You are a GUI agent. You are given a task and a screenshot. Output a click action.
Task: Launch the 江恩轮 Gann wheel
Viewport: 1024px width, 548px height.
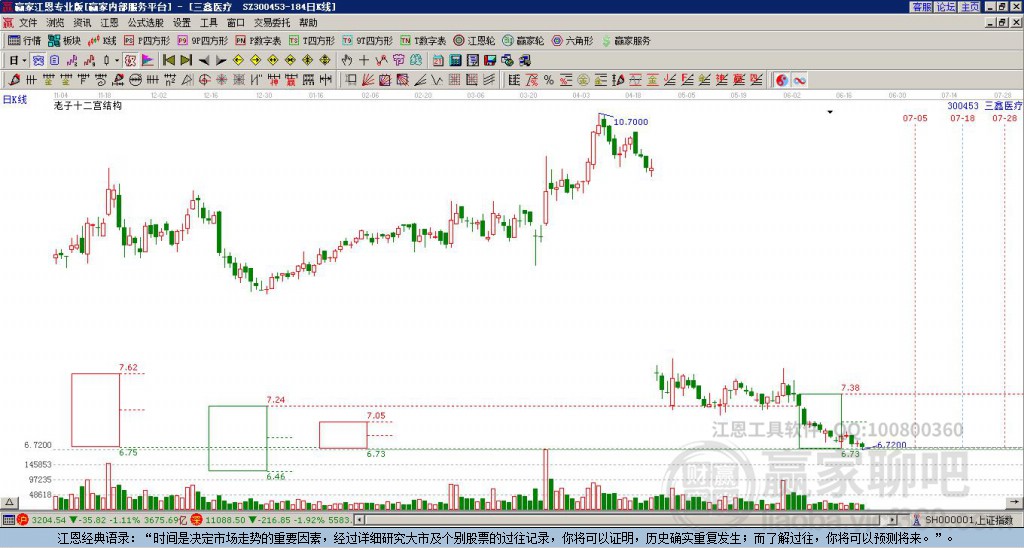pyautogui.click(x=474, y=40)
